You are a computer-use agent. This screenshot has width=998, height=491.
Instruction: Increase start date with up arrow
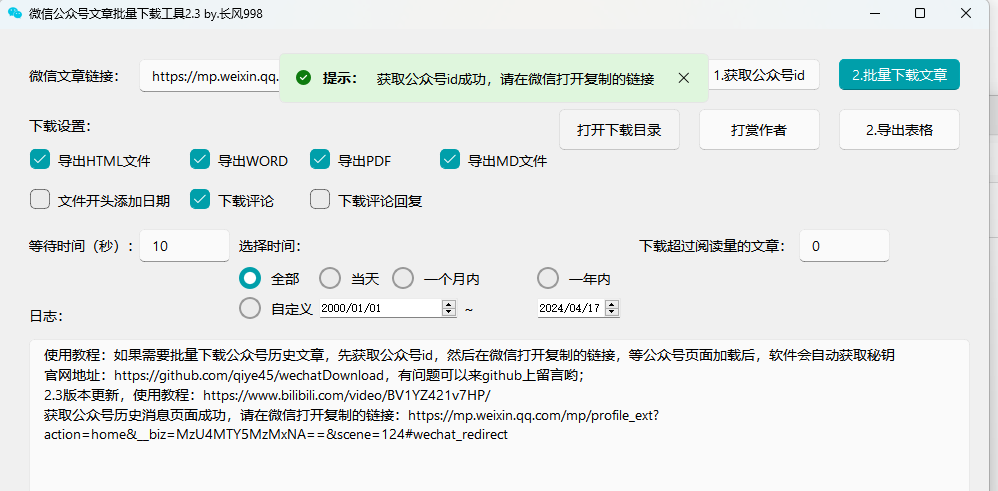tap(449, 304)
